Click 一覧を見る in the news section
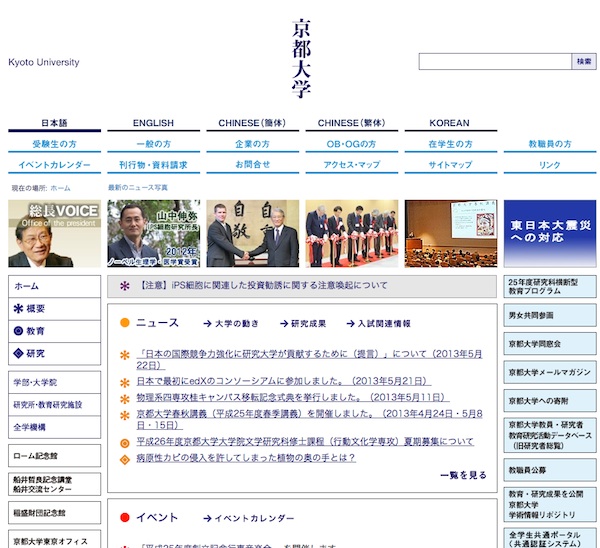Viewport: 600px width, 548px height. coord(463,475)
